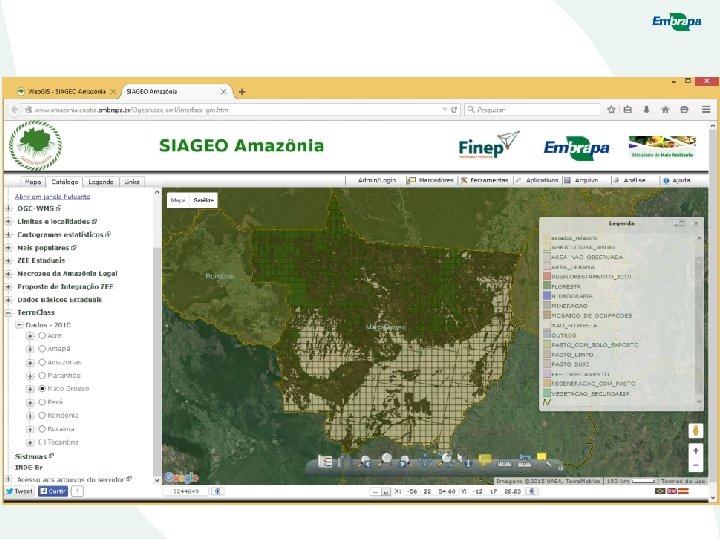Click the zoom previous magnifier icon
This screenshot has width=720, height=540.
pyautogui.click(x=365, y=461)
